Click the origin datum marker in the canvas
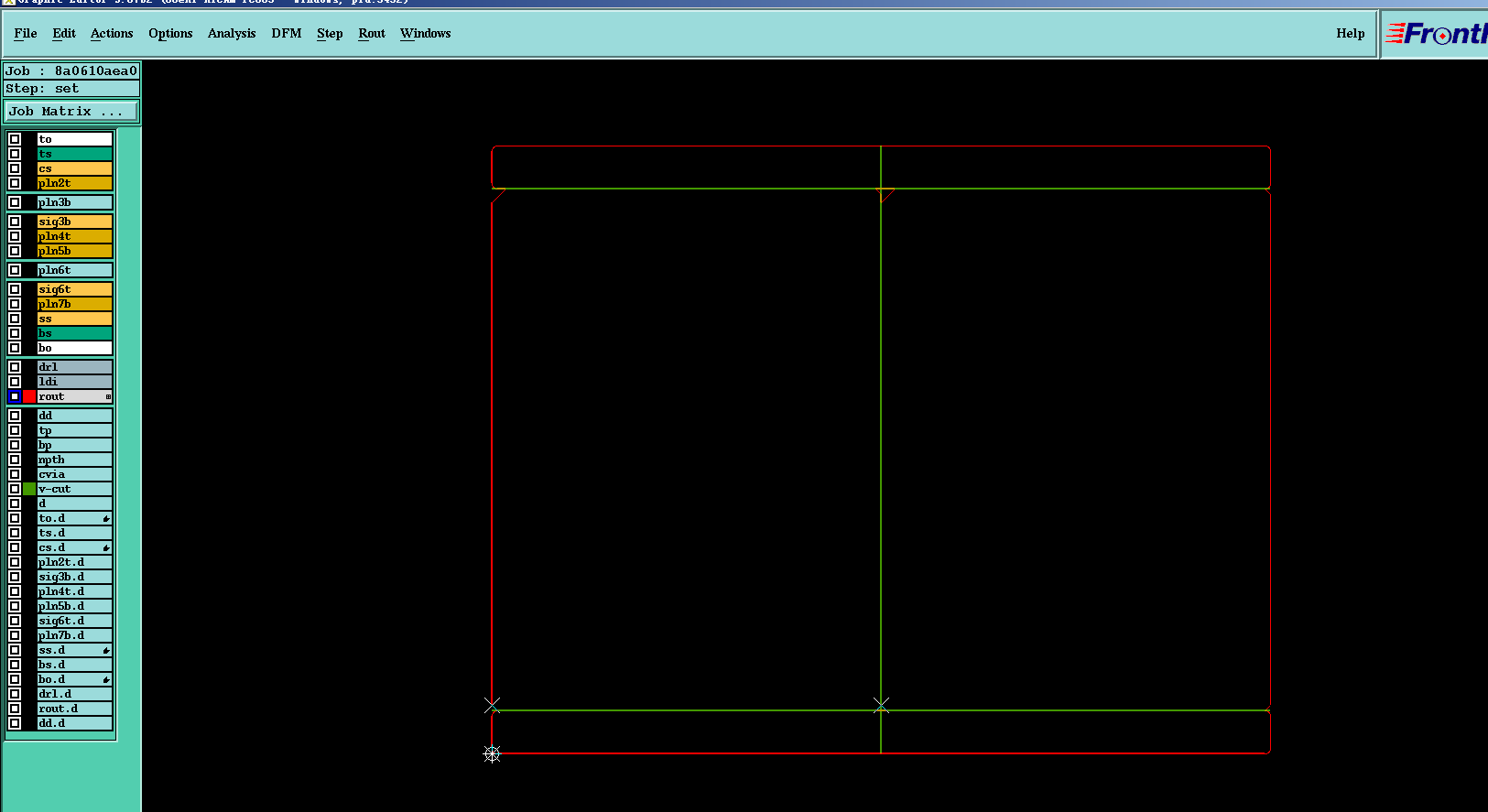The height and width of the screenshot is (812, 1488). [492, 753]
